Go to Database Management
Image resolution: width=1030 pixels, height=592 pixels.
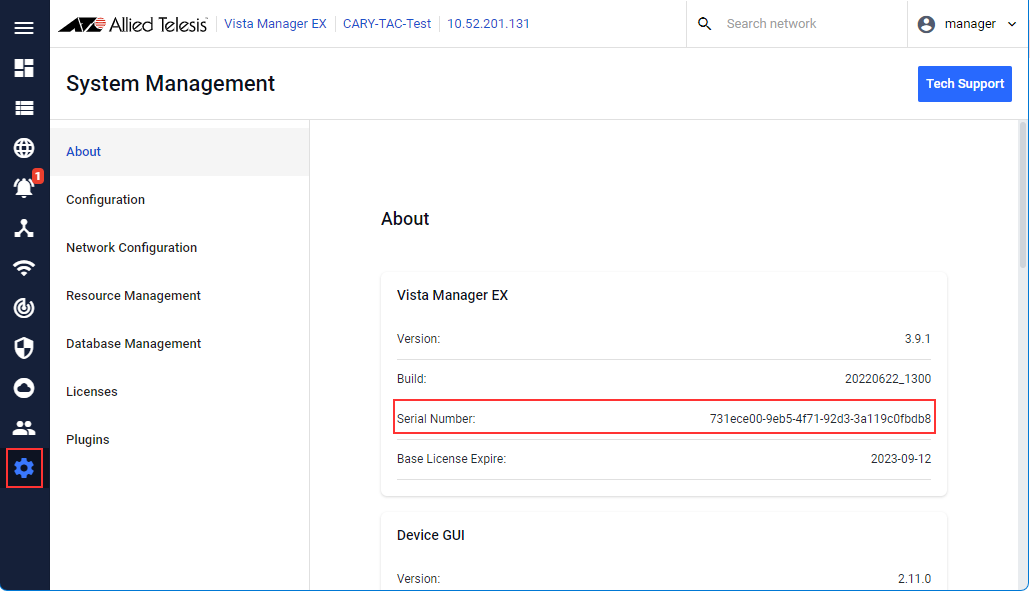click(133, 344)
